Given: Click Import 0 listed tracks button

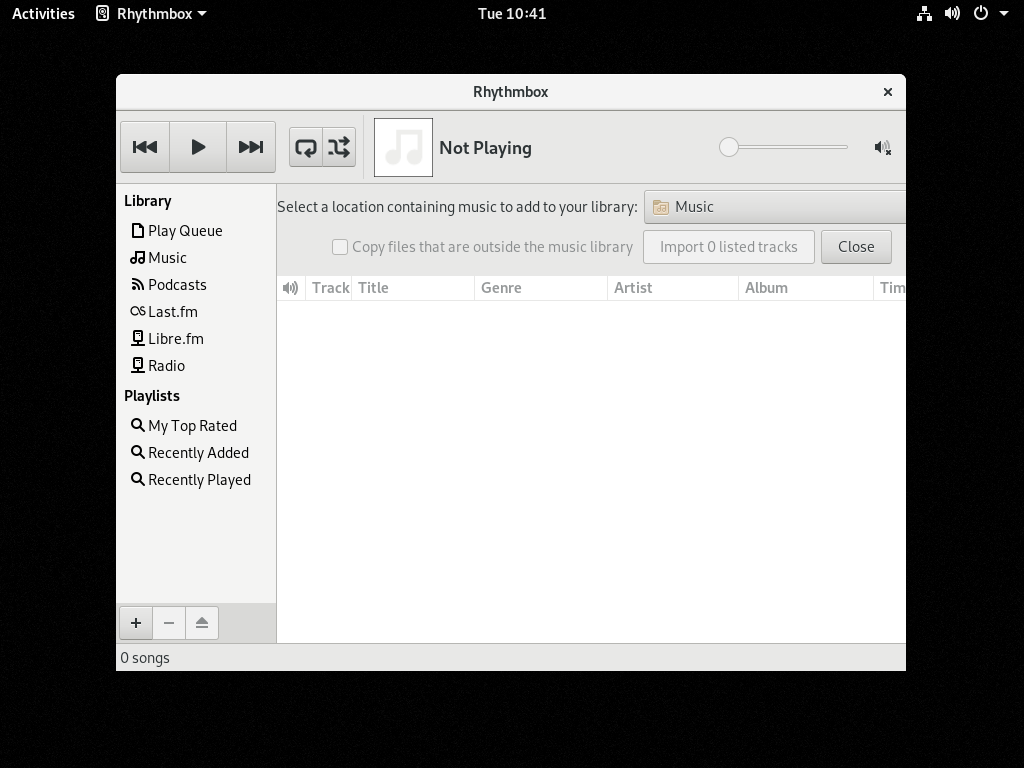Looking at the screenshot, I should [729, 247].
